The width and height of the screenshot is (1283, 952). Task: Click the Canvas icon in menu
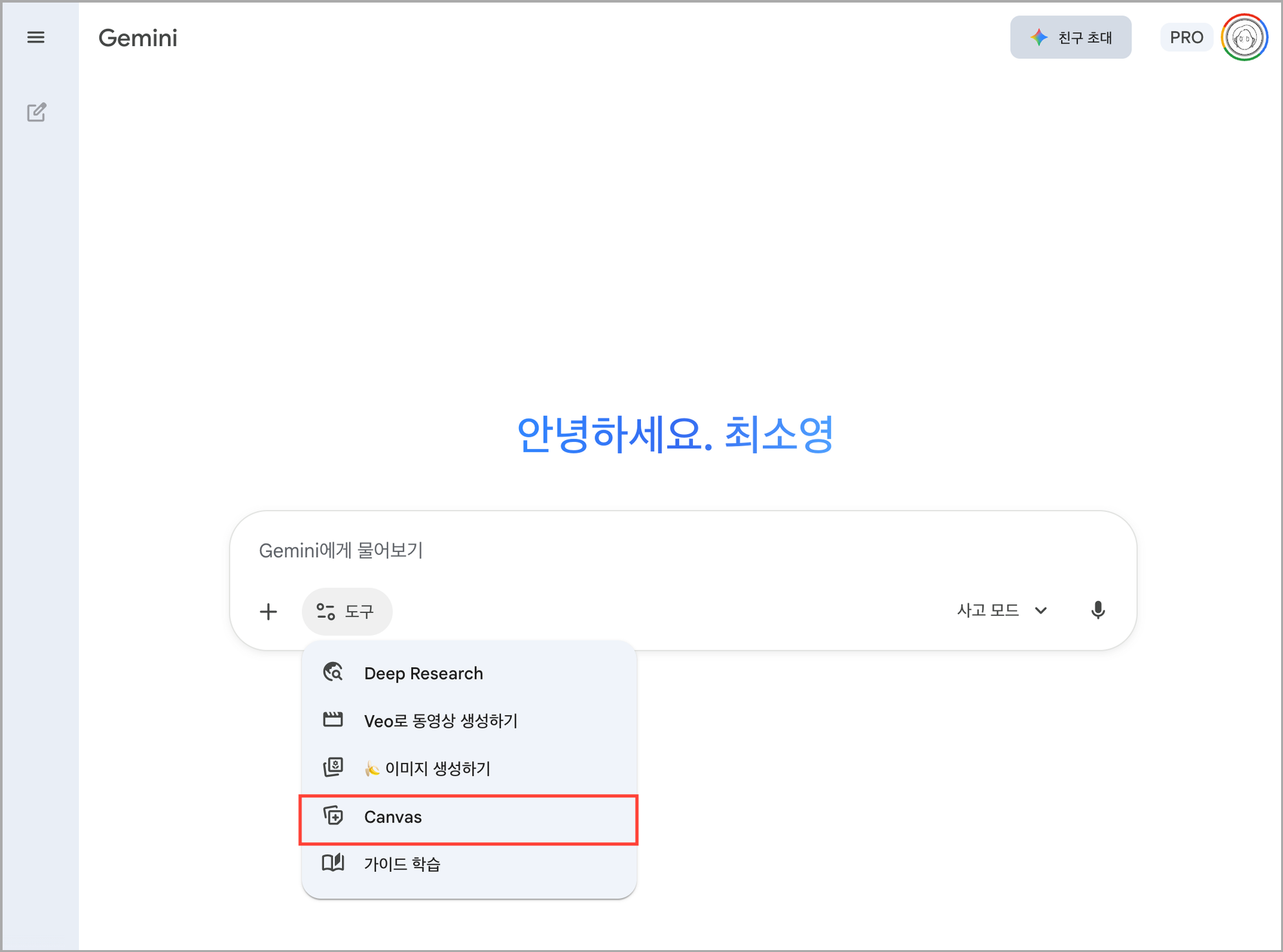click(x=333, y=816)
